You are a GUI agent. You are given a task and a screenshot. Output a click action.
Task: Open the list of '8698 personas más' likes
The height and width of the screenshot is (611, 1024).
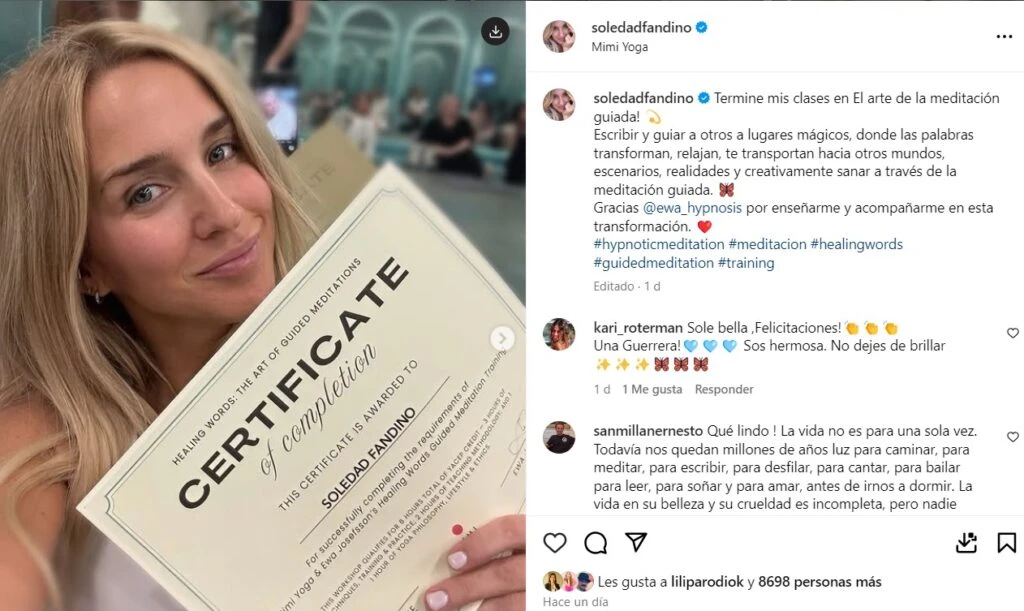tap(820, 582)
